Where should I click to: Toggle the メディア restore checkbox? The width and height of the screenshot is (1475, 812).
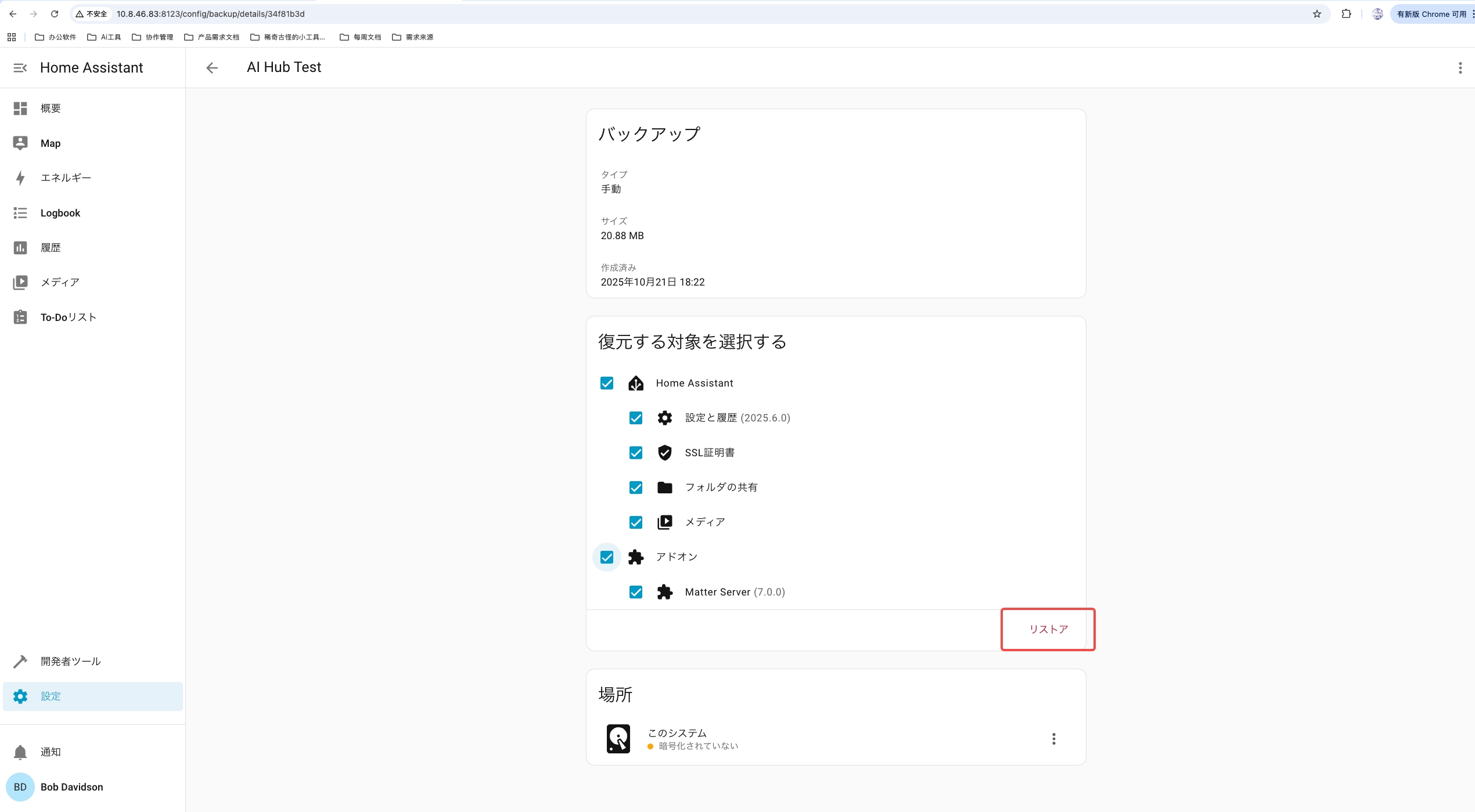[x=636, y=522]
